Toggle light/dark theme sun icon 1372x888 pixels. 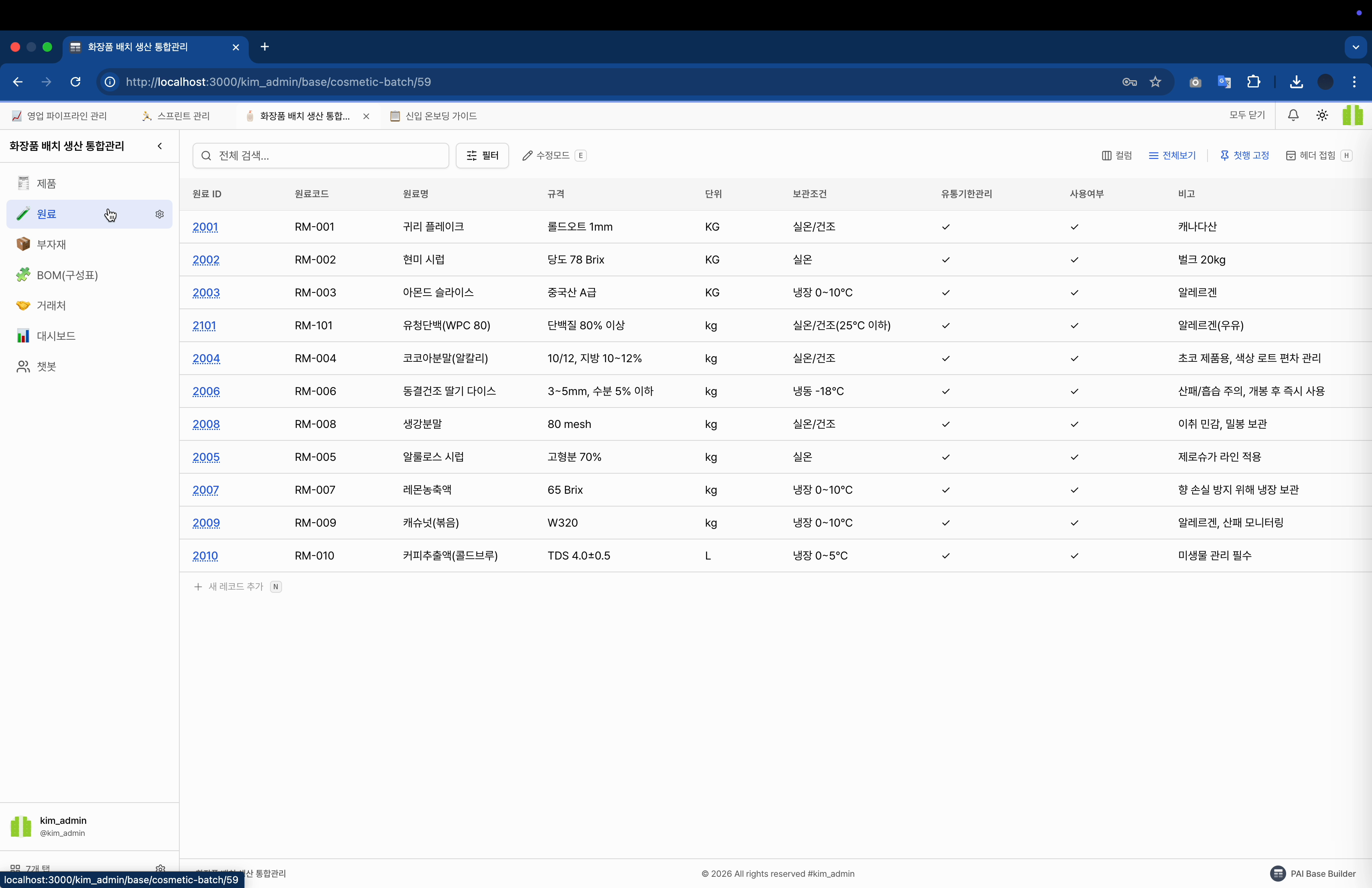pyautogui.click(x=1322, y=115)
